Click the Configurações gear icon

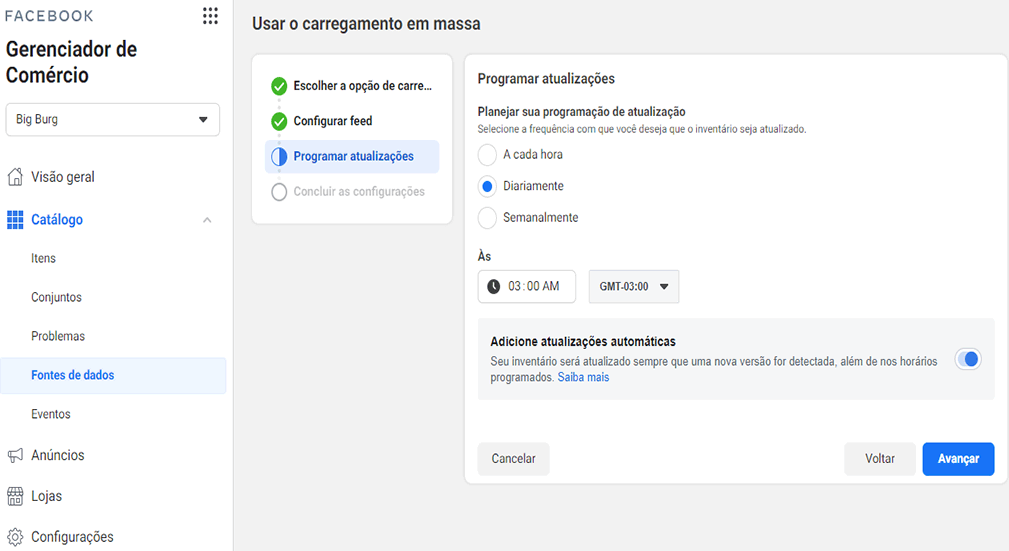coord(15,537)
